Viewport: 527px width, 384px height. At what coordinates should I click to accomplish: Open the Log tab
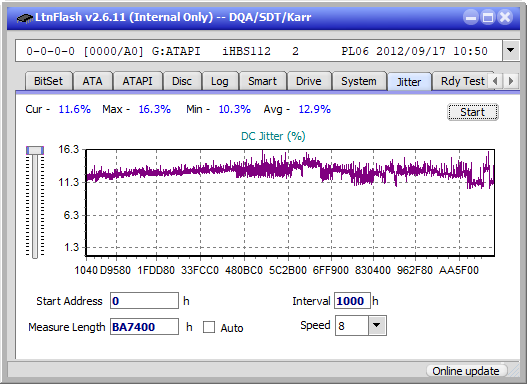point(219,81)
